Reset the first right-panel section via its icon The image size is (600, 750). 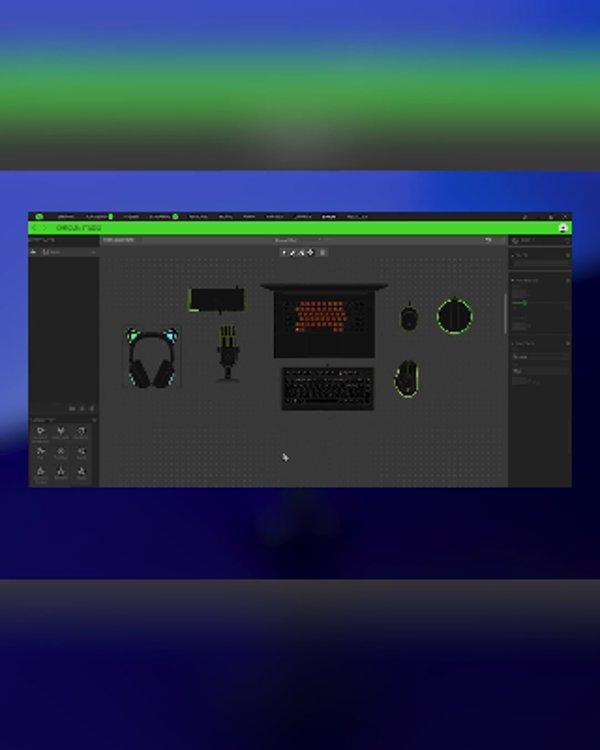coord(568,255)
